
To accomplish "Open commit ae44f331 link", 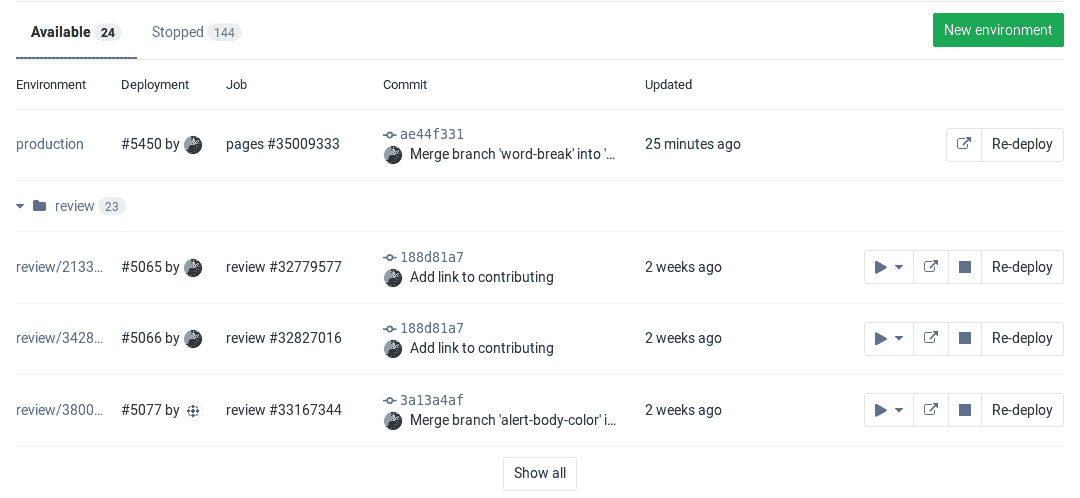I will click(x=431, y=134).
